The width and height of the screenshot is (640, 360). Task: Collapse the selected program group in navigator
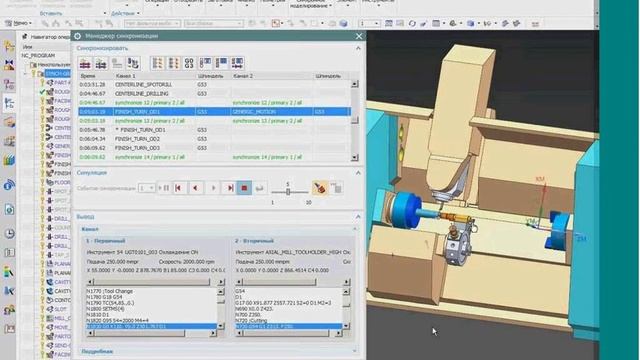[x=26, y=74]
